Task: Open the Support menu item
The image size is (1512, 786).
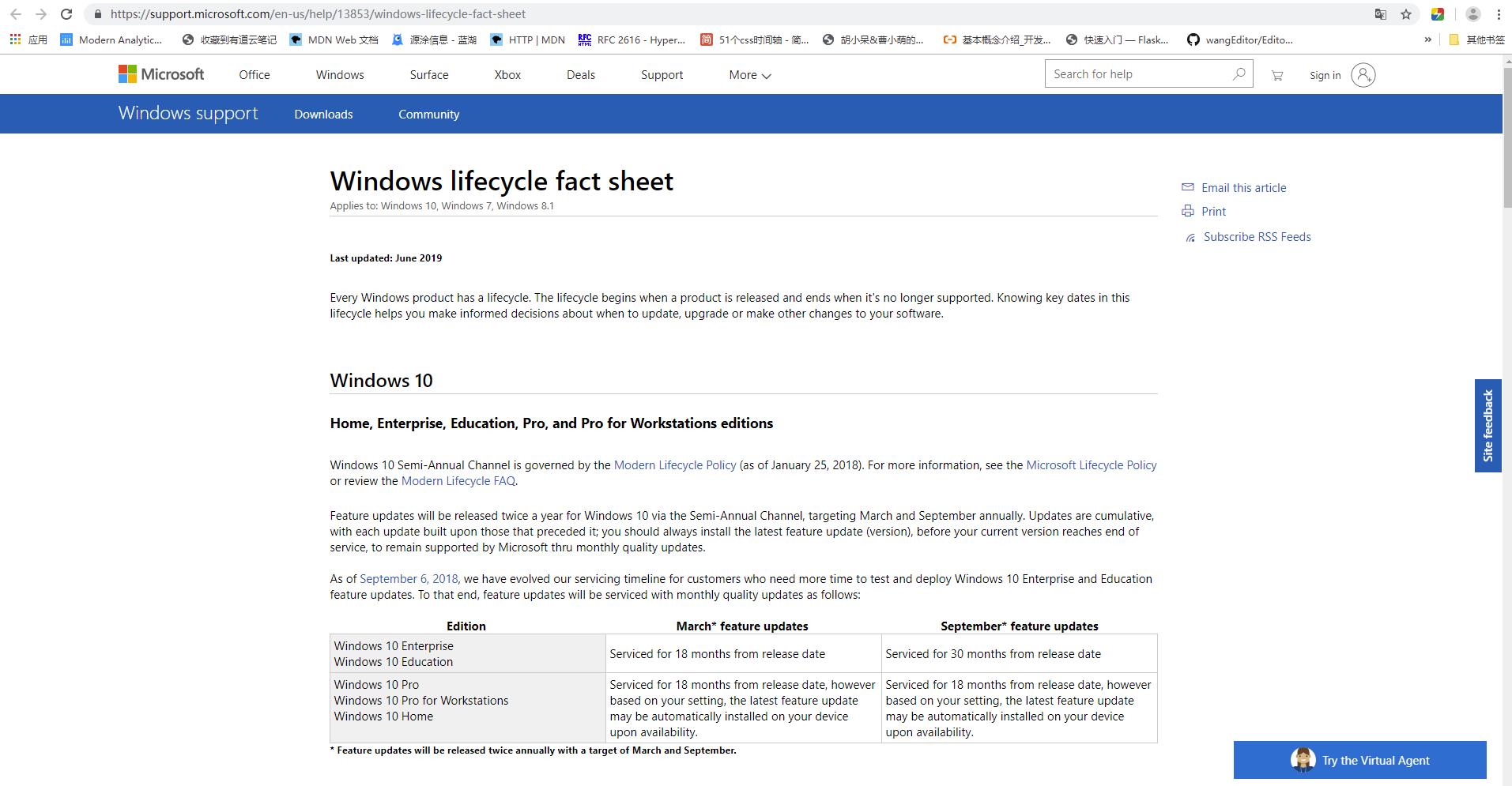Action: [662, 75]
